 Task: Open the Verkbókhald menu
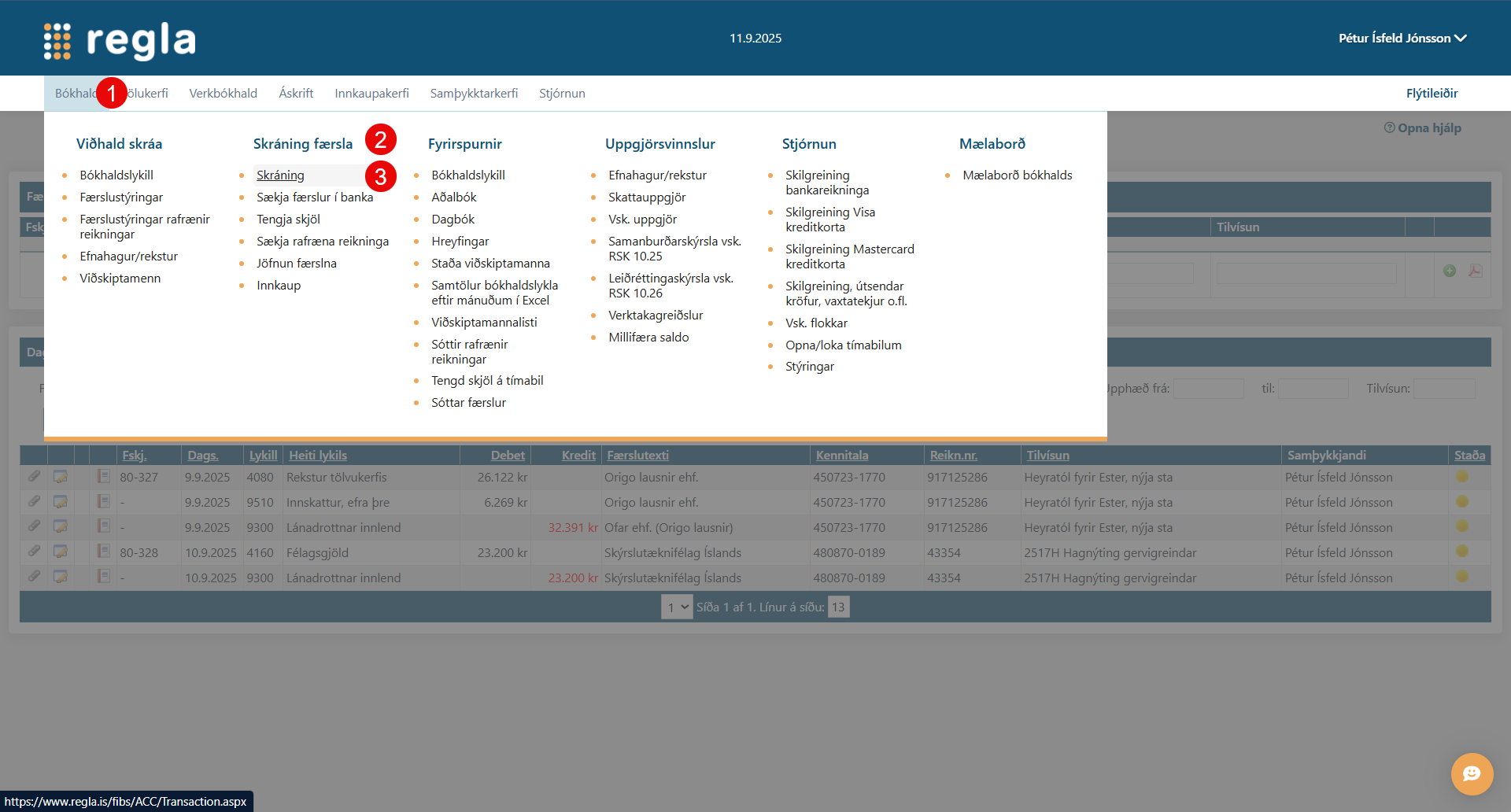pyautogui.click(x=223, y=93)
